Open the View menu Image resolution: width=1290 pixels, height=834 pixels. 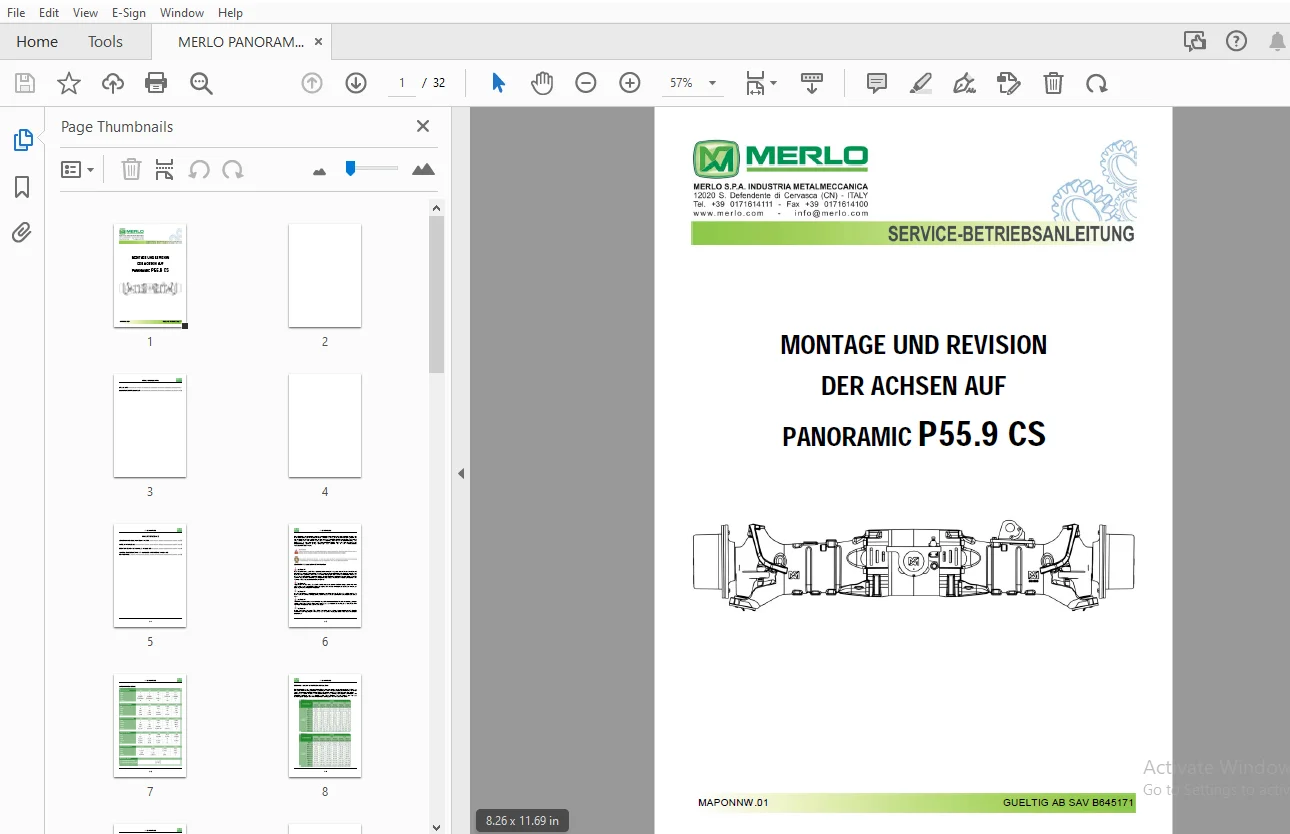point(86,13)
